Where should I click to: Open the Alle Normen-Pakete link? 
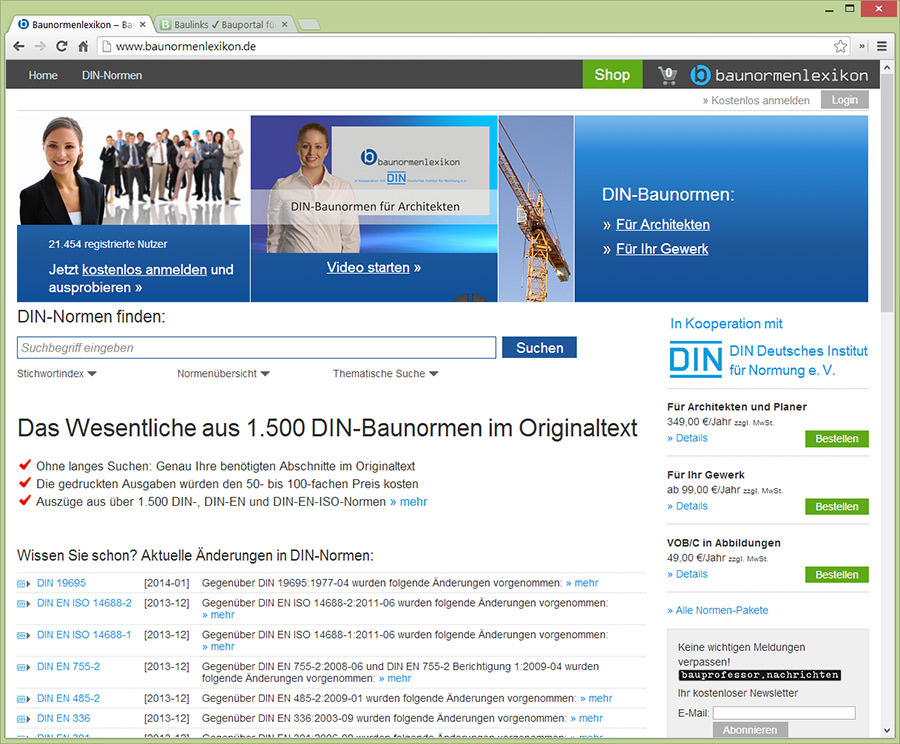[x=717, y=610]
